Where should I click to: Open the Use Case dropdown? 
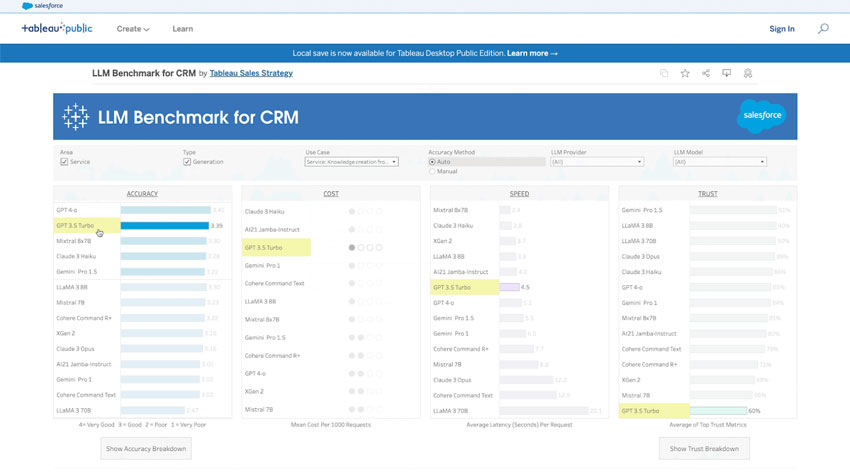pyautogui.click(x=351, y=162)
